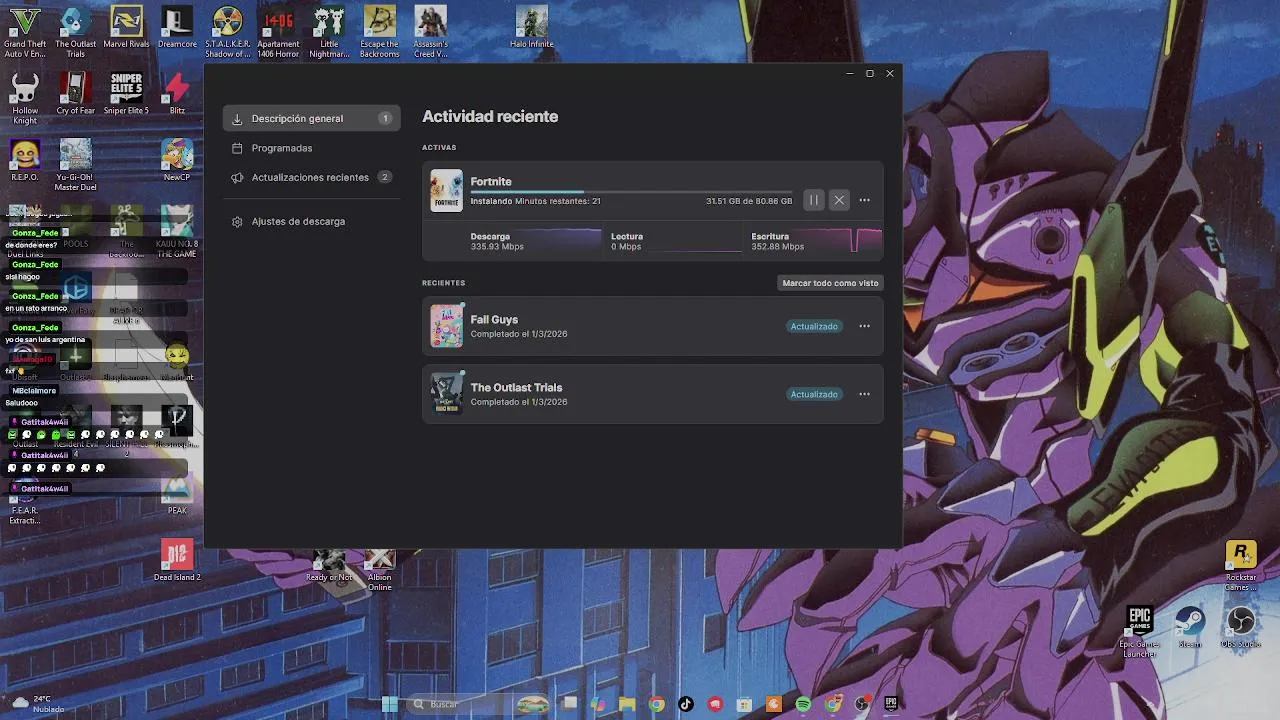Click the Steam desktop icon
Screen dimensions: 1280x720
point(1190,627)
